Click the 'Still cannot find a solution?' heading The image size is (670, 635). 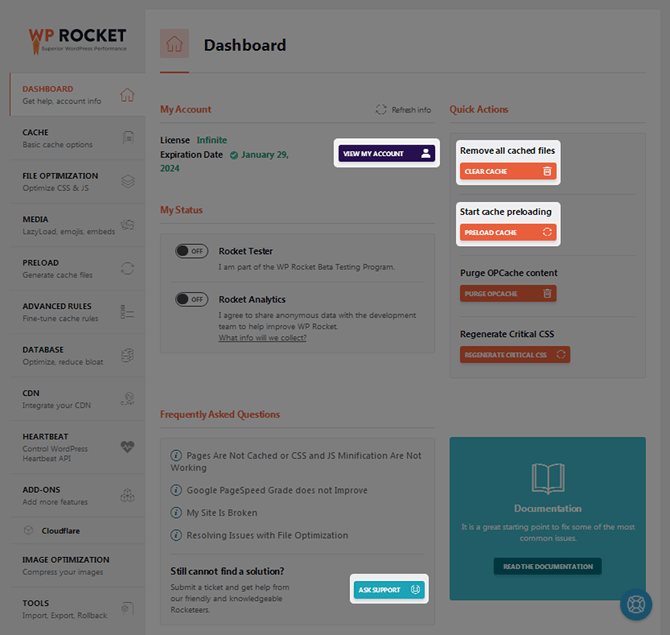click(x=227, y=571)
